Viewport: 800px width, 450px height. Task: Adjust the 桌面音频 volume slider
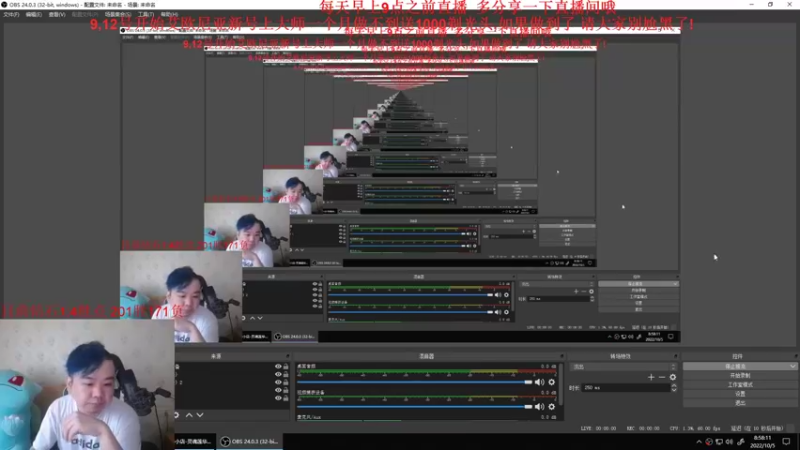pos(414,382)
